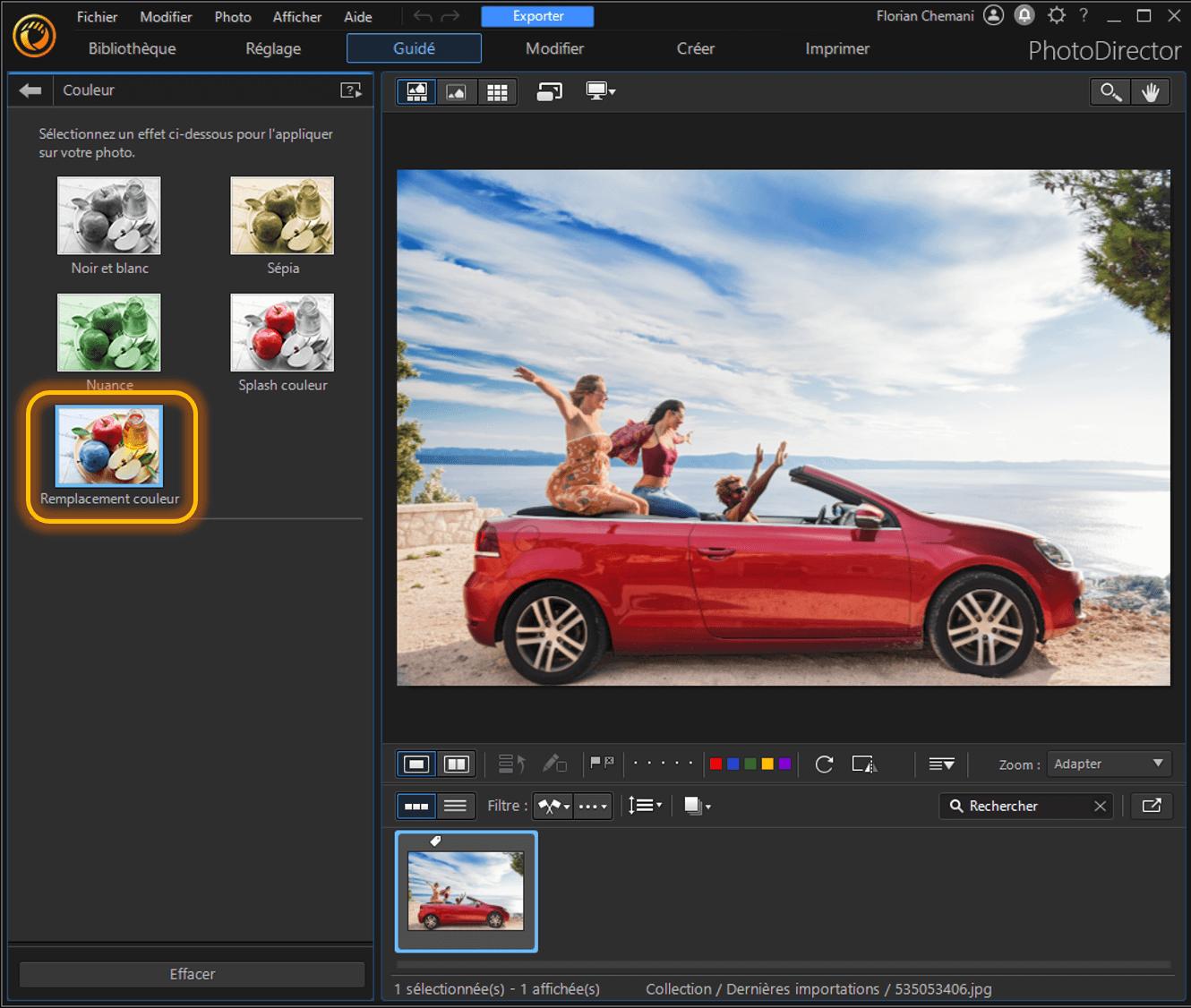Select the pan hand tool
This screenshot has width=1191, height=1008.
coord(1152,91)
